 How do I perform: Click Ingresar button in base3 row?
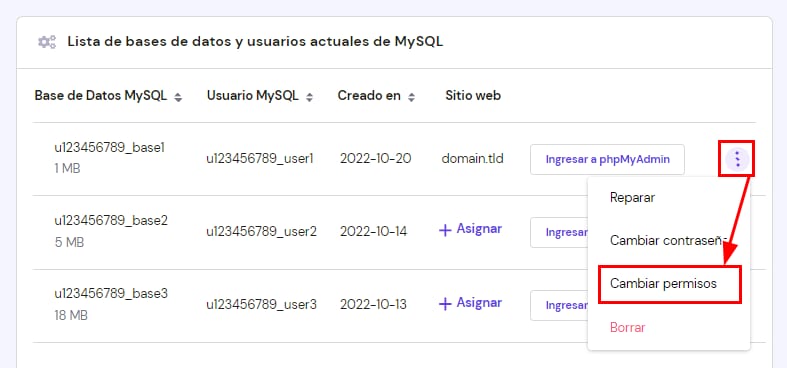point(559,305)
